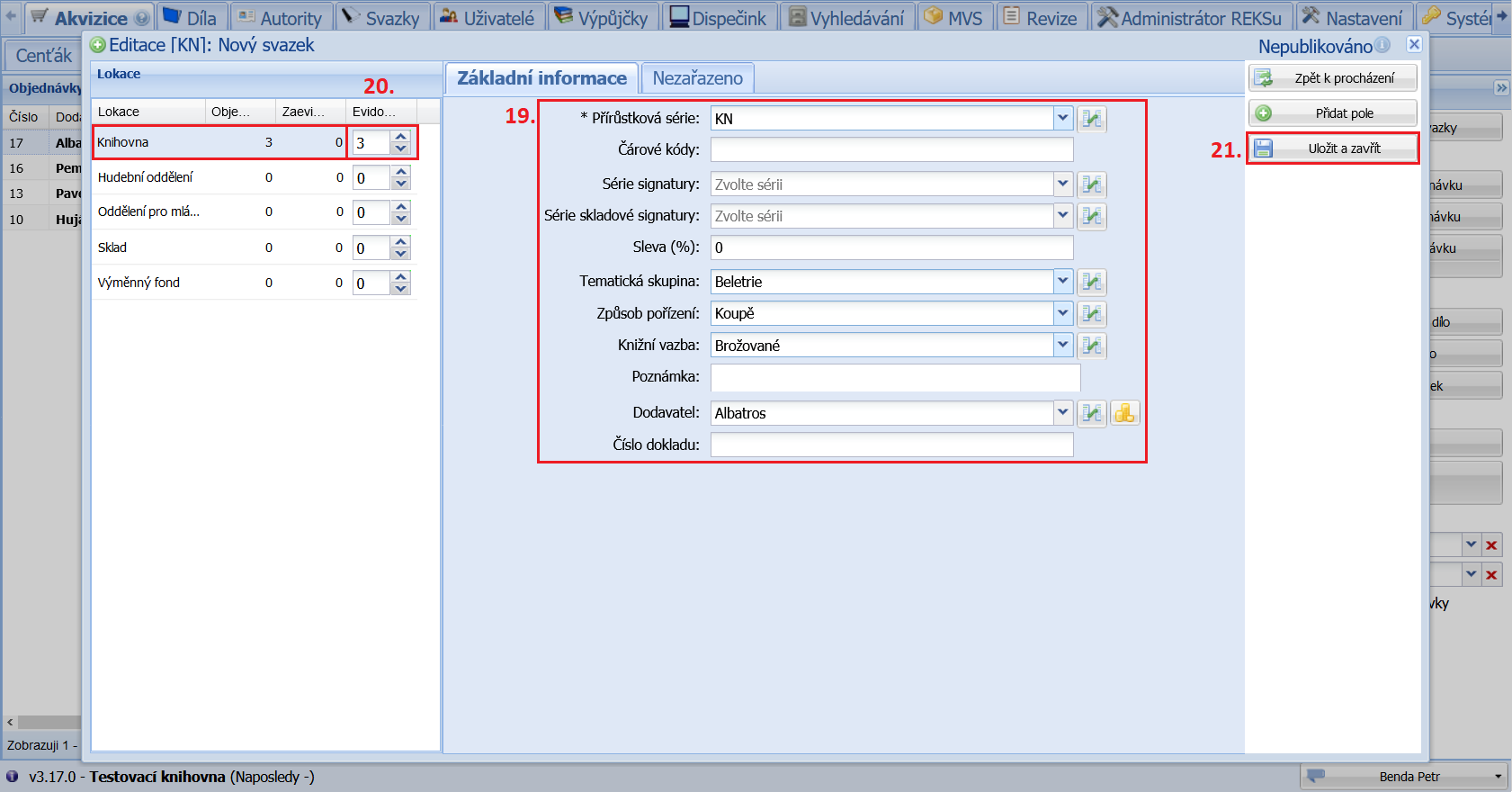Click edit icon next to Způsob pořízení
This screenshot has height=792, width=1512.
coord(1092,313)
